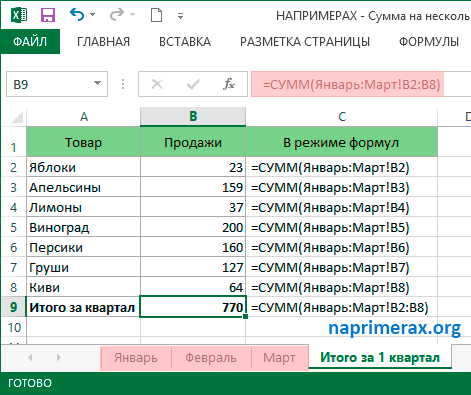
Task: Switch to the Март sheet tab
Action: tap(279, 358)
